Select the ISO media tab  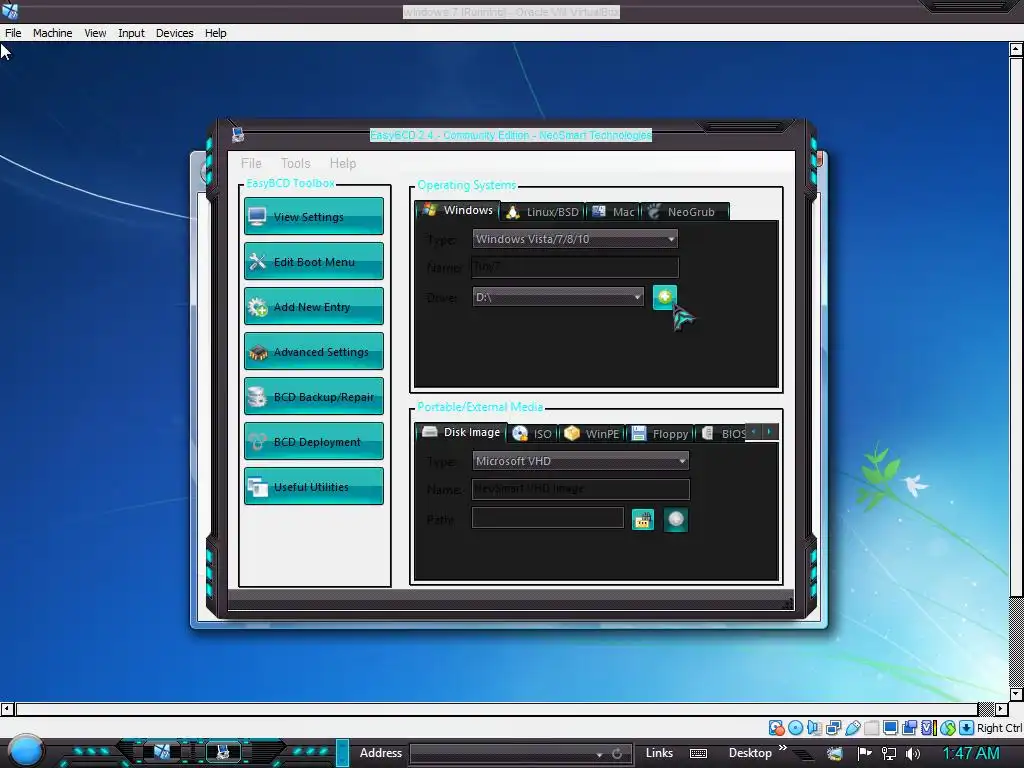pos(534,434)
